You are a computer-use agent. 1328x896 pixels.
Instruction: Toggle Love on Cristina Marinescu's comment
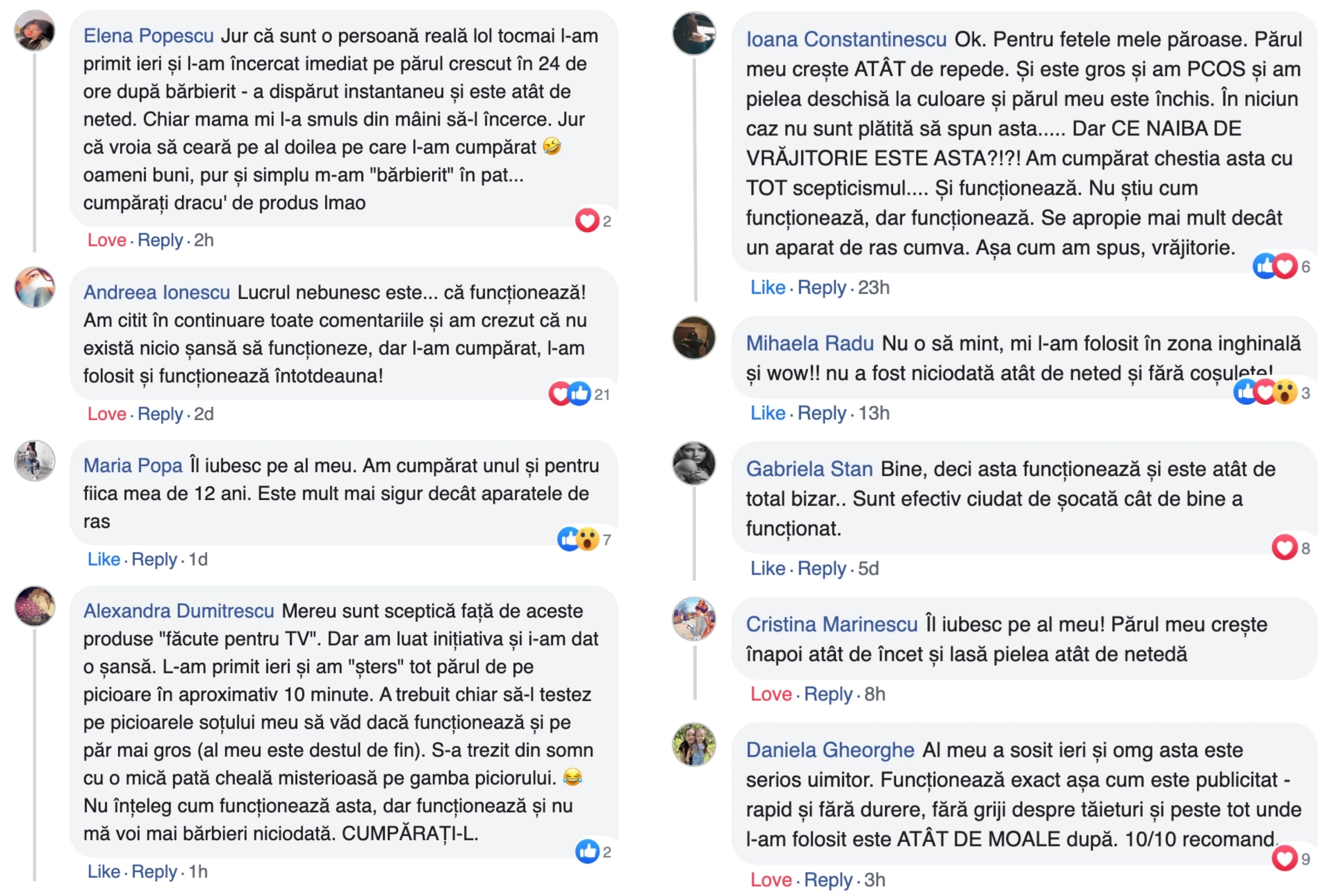pyautogui.click(x=770, y=694)
